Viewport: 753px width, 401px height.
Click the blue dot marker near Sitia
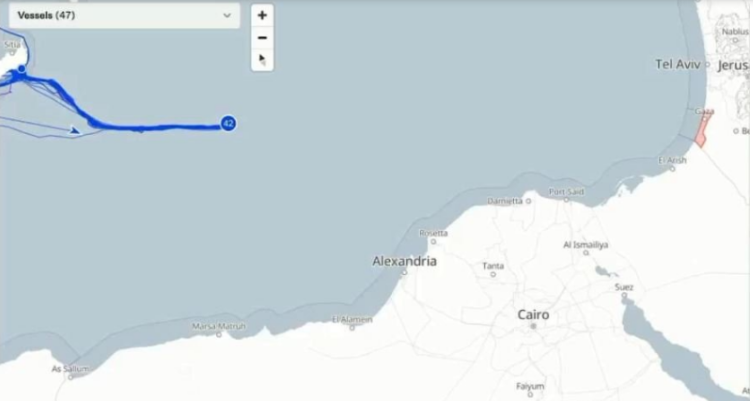click(x=22, y=69)
